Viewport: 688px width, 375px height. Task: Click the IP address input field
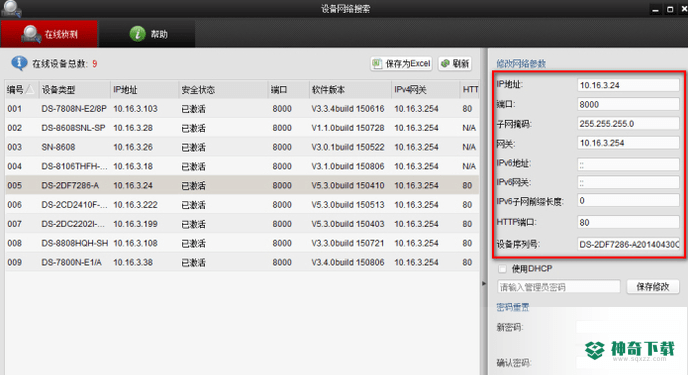[x=628, y=85]
